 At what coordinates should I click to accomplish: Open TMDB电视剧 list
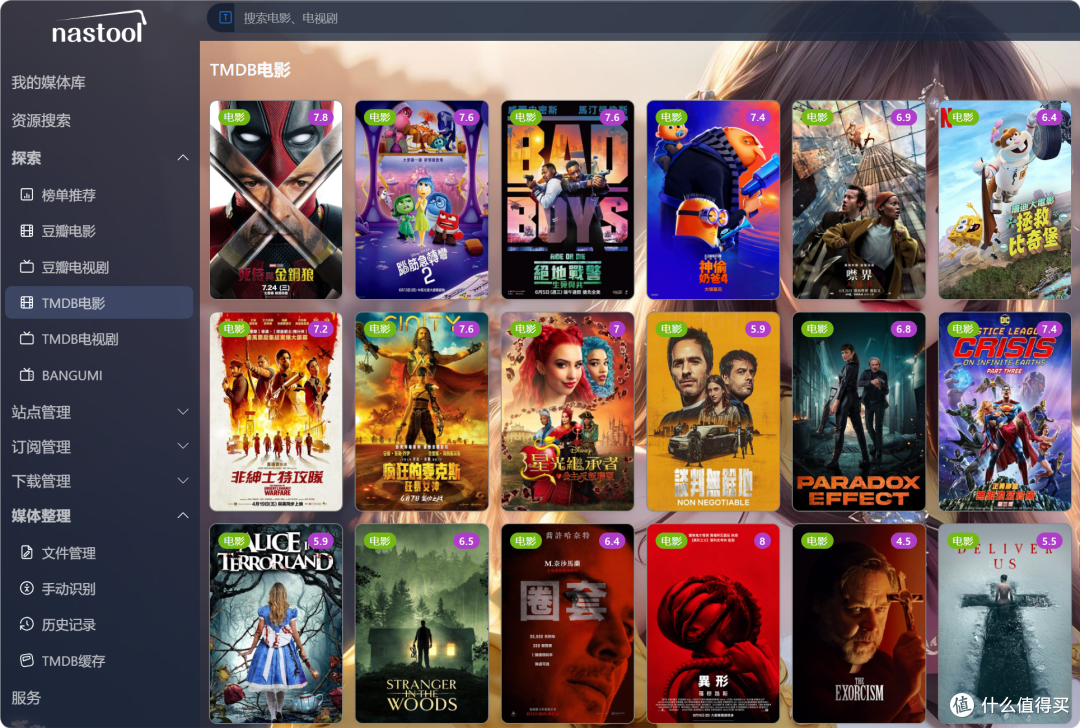coord(80,339)
